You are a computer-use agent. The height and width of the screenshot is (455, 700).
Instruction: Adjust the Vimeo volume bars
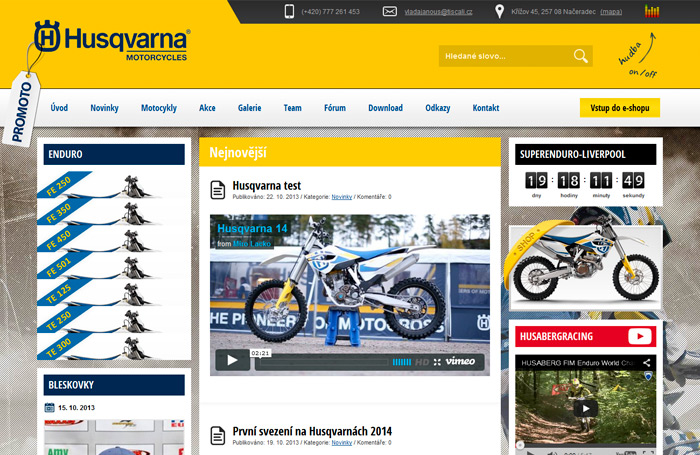pyautogui.click(x=402, y=362)
